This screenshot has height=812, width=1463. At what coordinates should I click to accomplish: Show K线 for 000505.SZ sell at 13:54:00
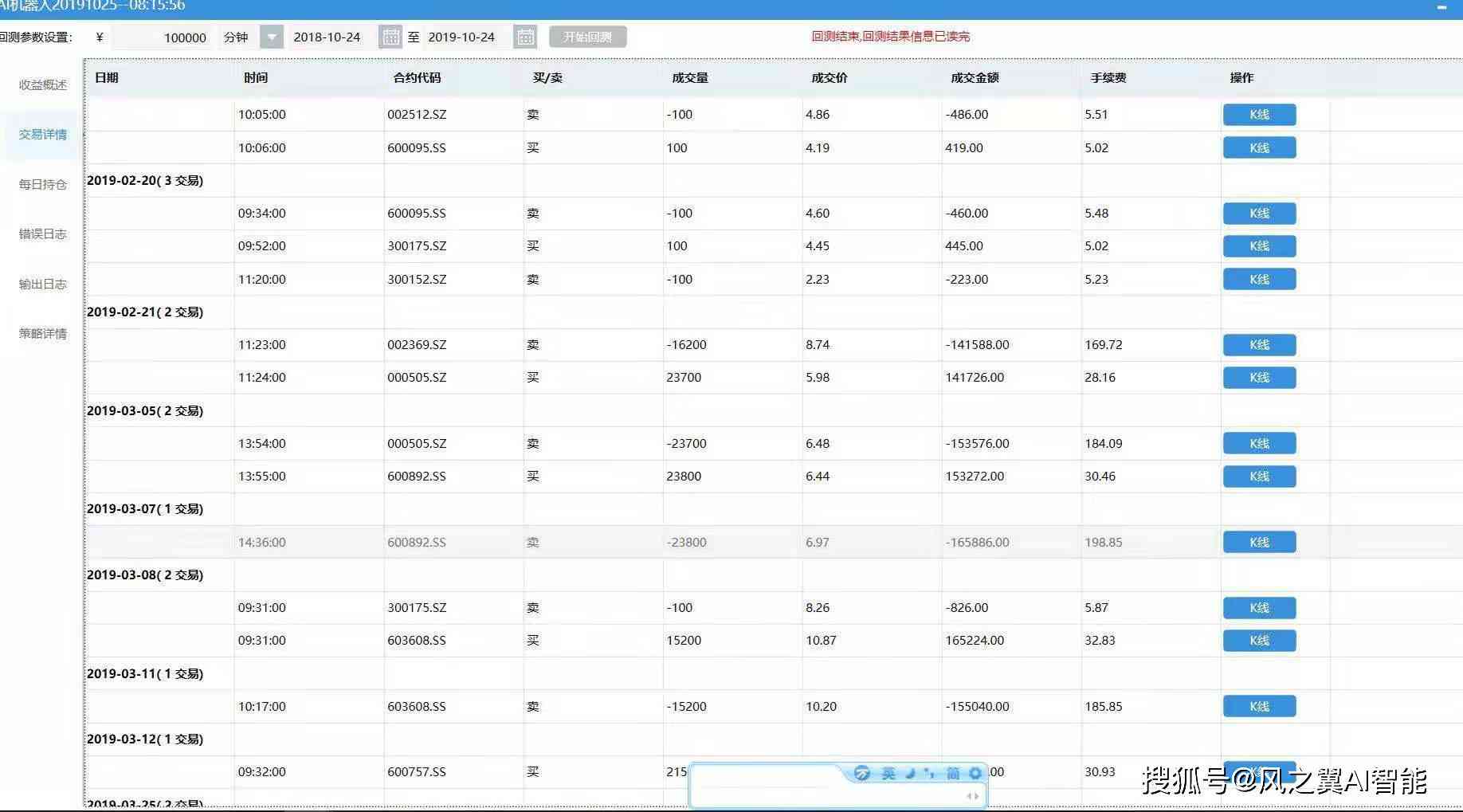click(1259, 444)
